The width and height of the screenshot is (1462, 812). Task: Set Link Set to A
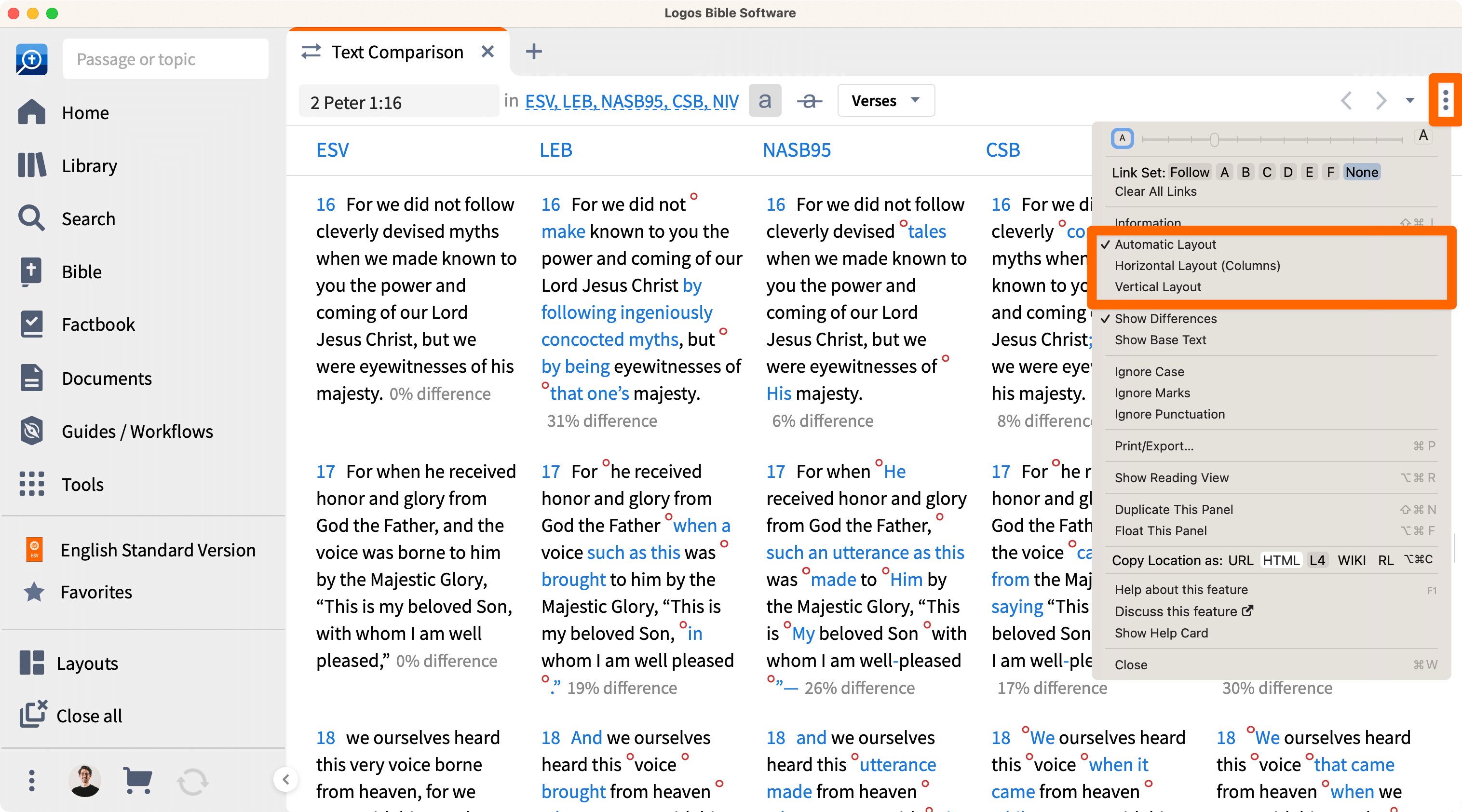1225,172
